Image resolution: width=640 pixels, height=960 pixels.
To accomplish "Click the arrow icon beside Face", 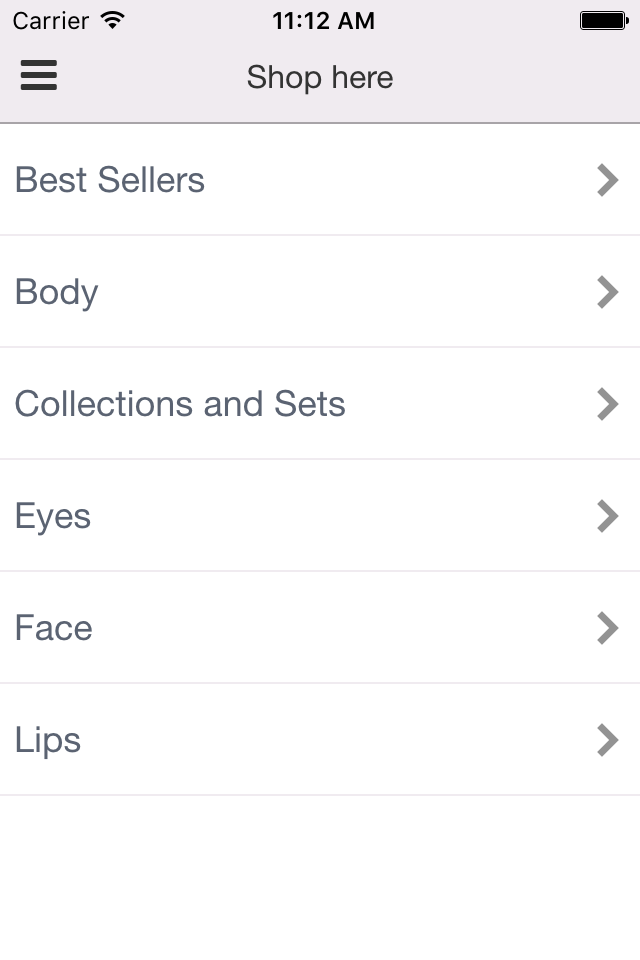I will (608, 628).
